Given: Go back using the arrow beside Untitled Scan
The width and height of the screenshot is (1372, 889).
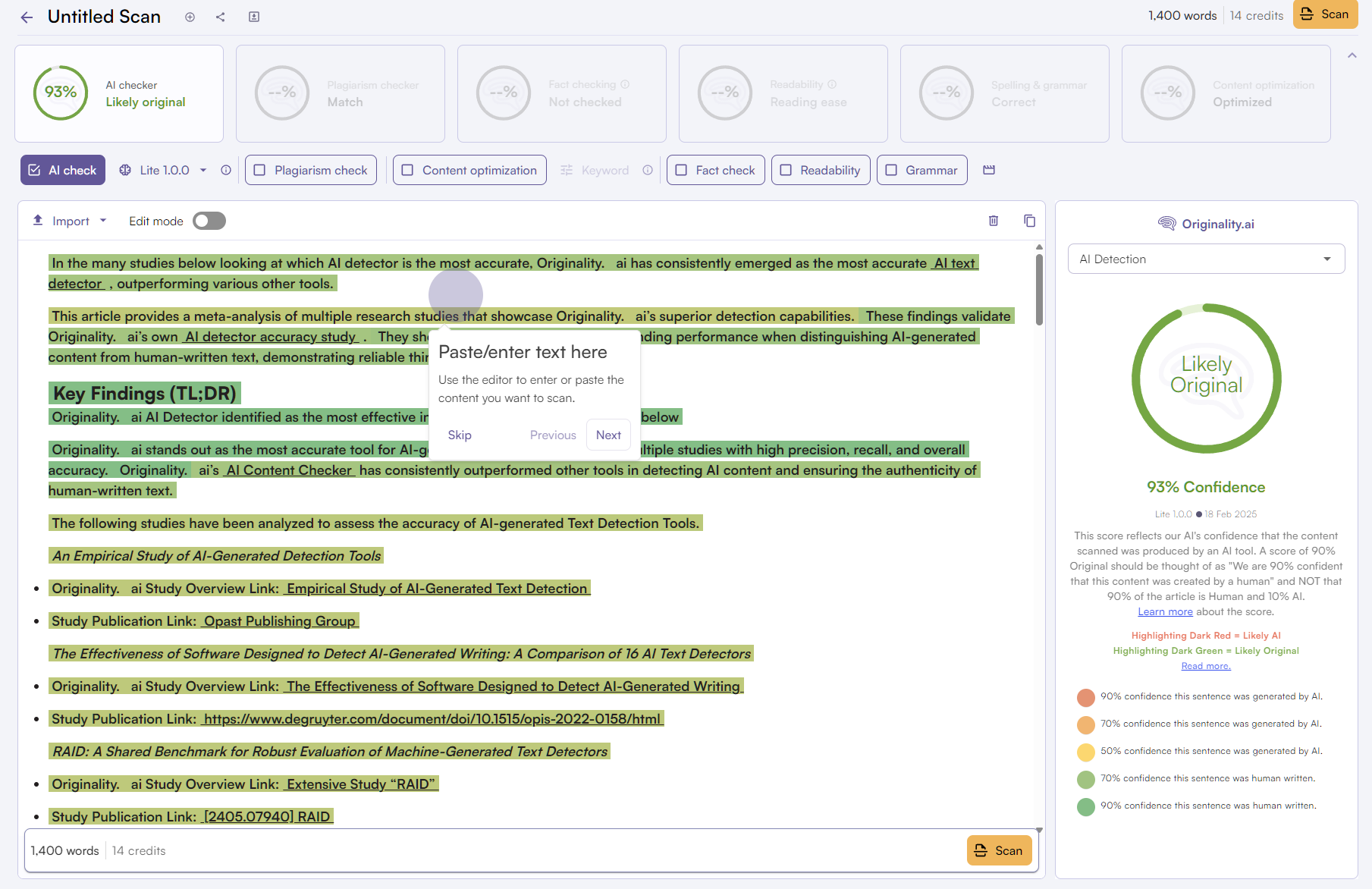Looking at the screenshot, I should click(x=27, y=17).
